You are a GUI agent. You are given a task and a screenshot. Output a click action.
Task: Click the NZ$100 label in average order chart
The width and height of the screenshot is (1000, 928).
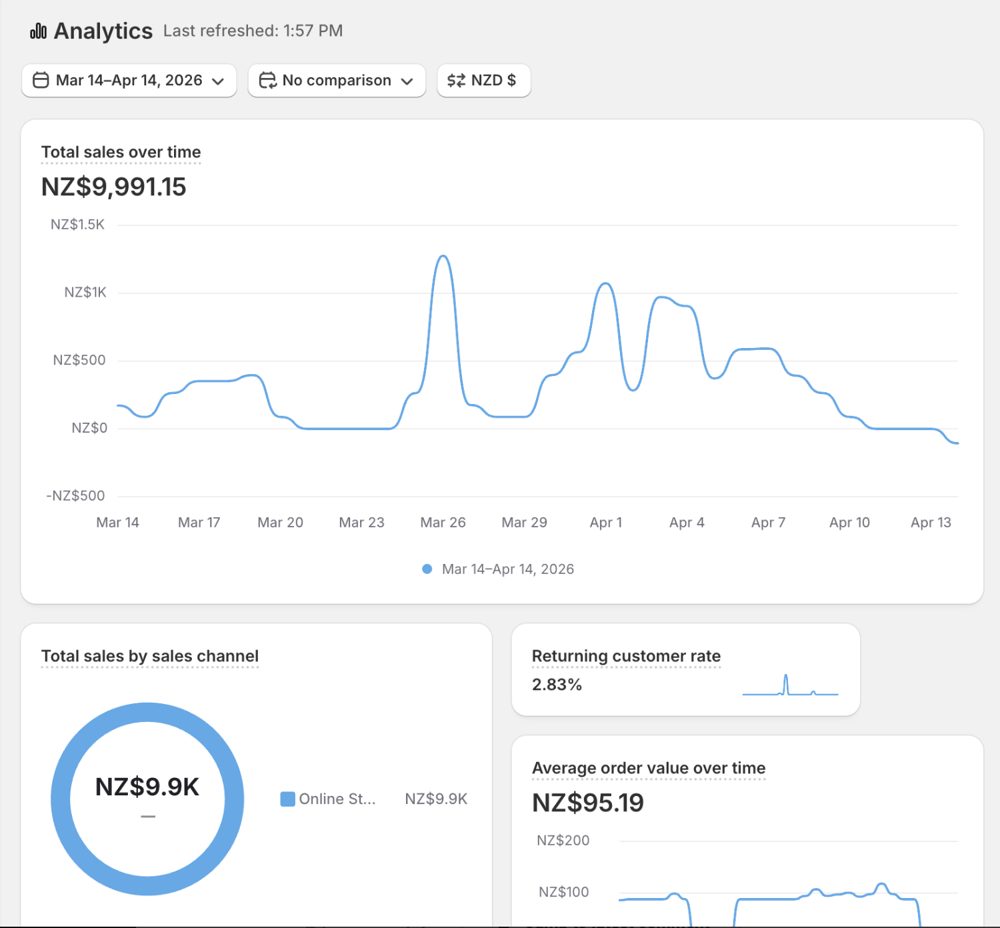pyautogui.click(x=564, y=892)
